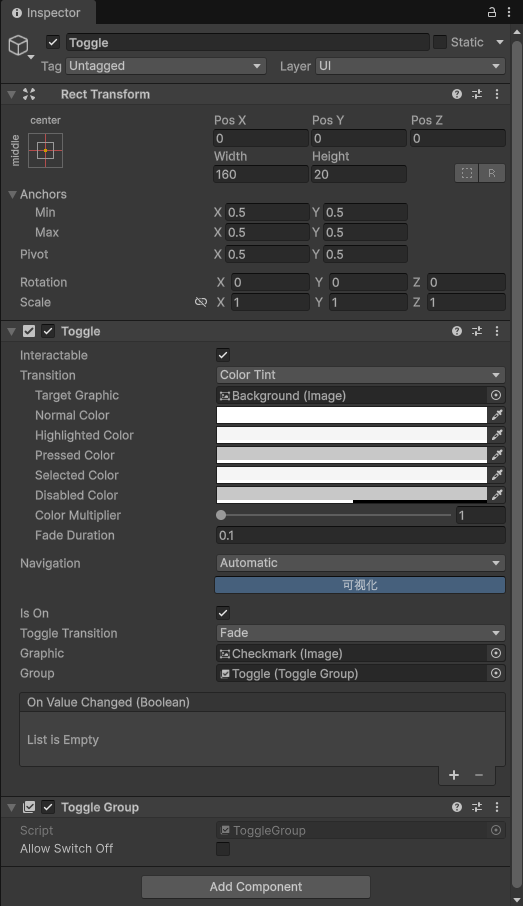Image resolution: width=523 pixels, height=906 pixels.
Task: Open Toggle Group component kebab menu
Action: click(497, 807)
